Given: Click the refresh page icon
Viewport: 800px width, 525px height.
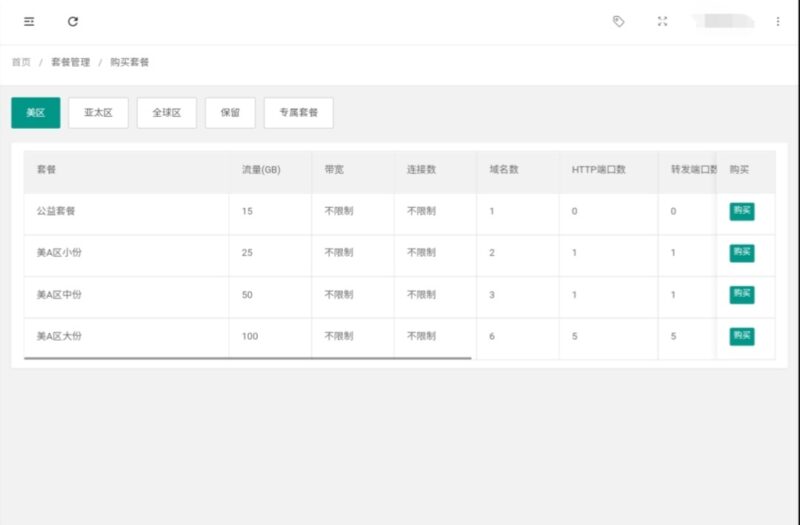Looking at the screenshot, I should click(73, 21).
